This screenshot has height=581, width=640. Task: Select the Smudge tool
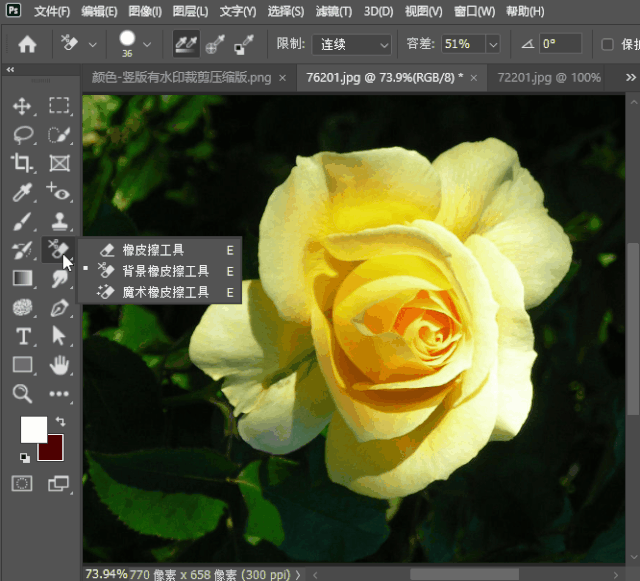(x=60, y=279)
